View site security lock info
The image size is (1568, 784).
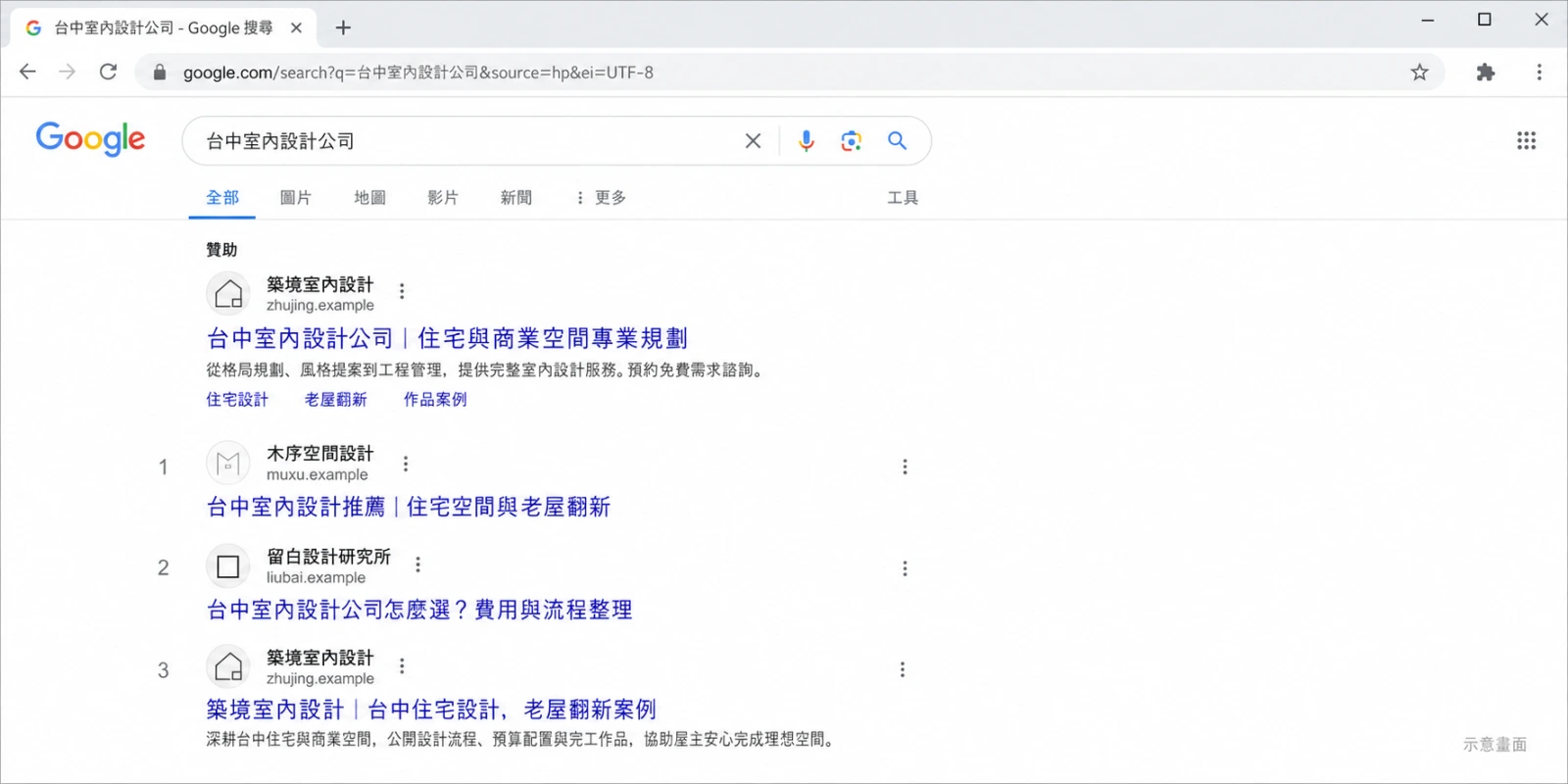[159, 73]
